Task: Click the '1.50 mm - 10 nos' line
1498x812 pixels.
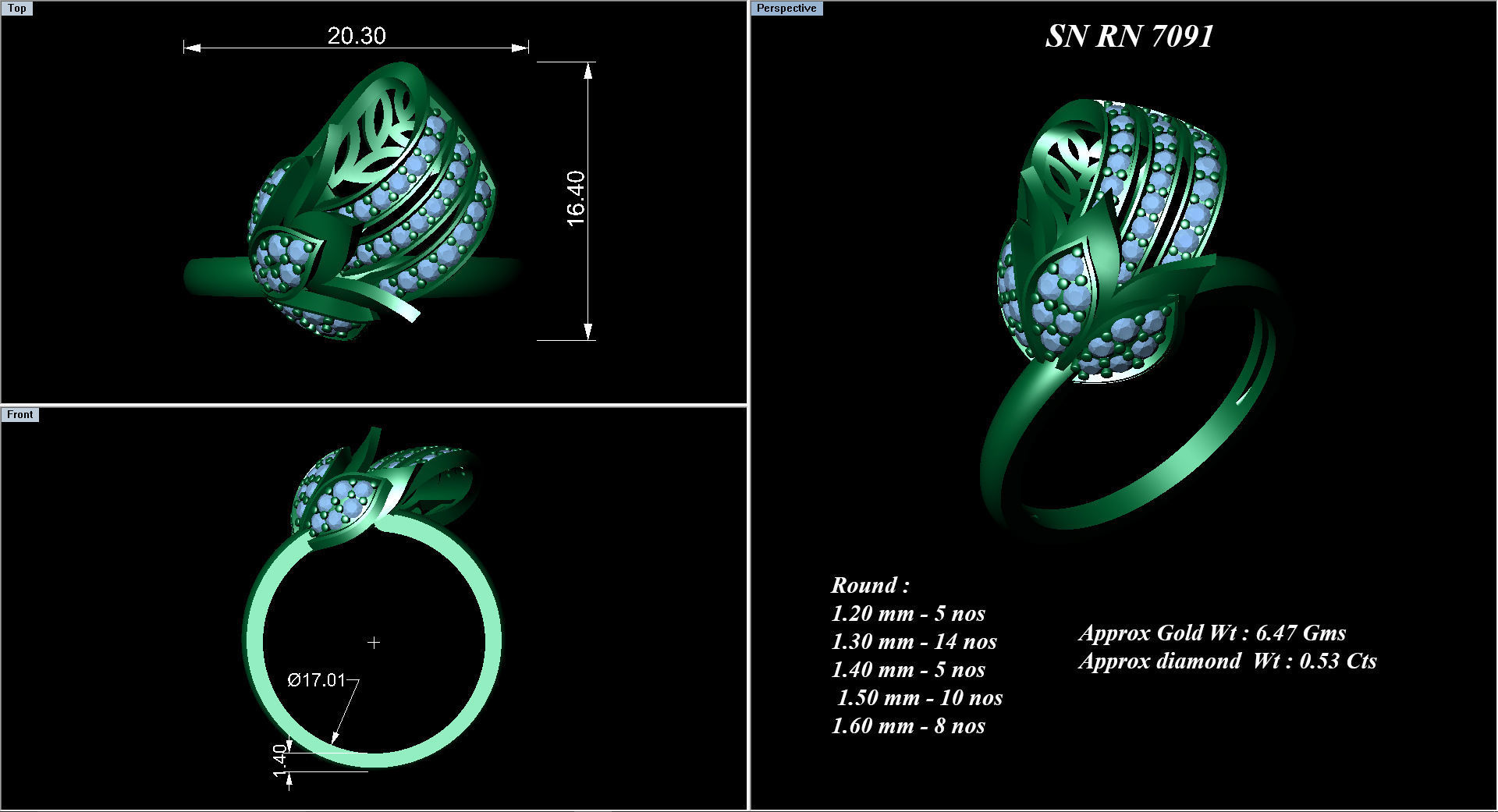Action: click(x=919, y=697)
